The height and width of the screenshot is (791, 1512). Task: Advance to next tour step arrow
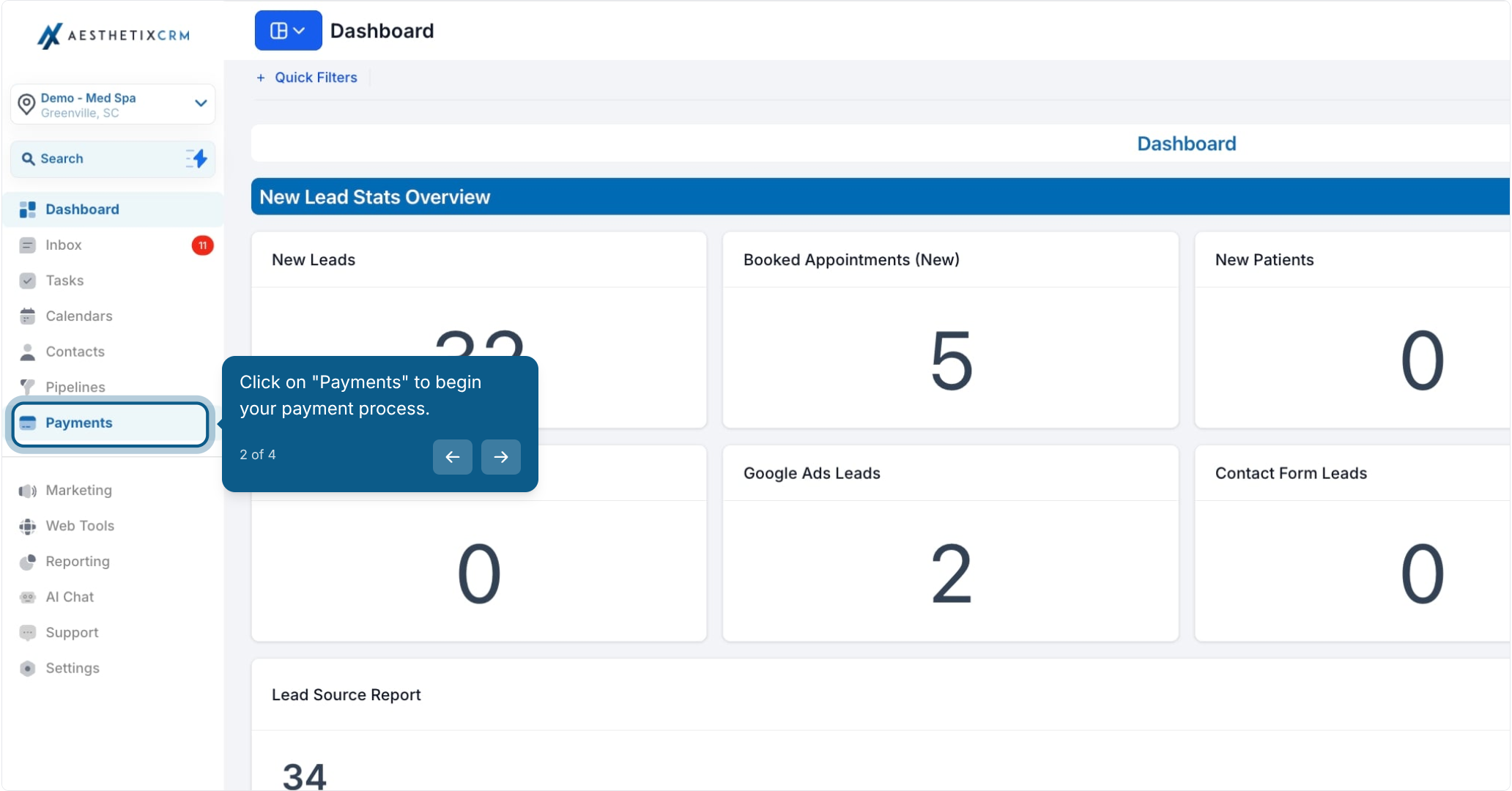pos(500,457)
